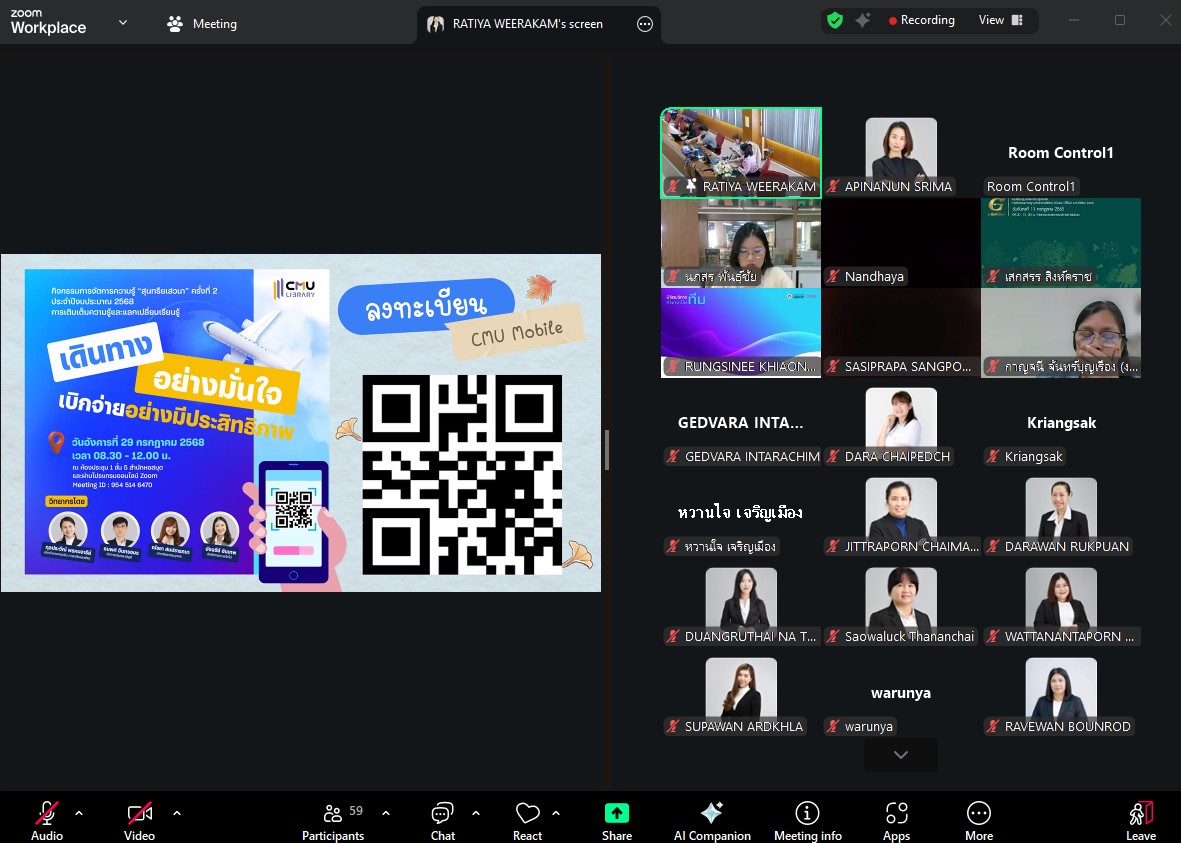Open the More options icon
The width and height of the screenshot is (1181, 843).
[978, 813]
